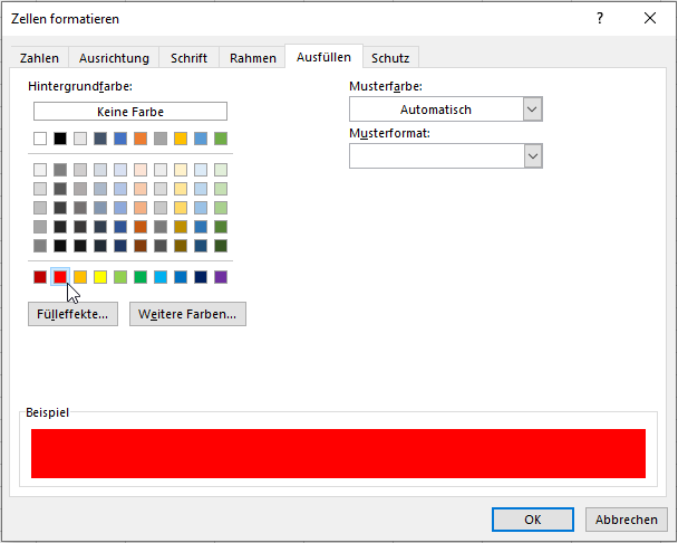The height and width of the screenshot is (543, 677).
Task: Close the Zellen formatieren dialog
Action: coord(650,18)
